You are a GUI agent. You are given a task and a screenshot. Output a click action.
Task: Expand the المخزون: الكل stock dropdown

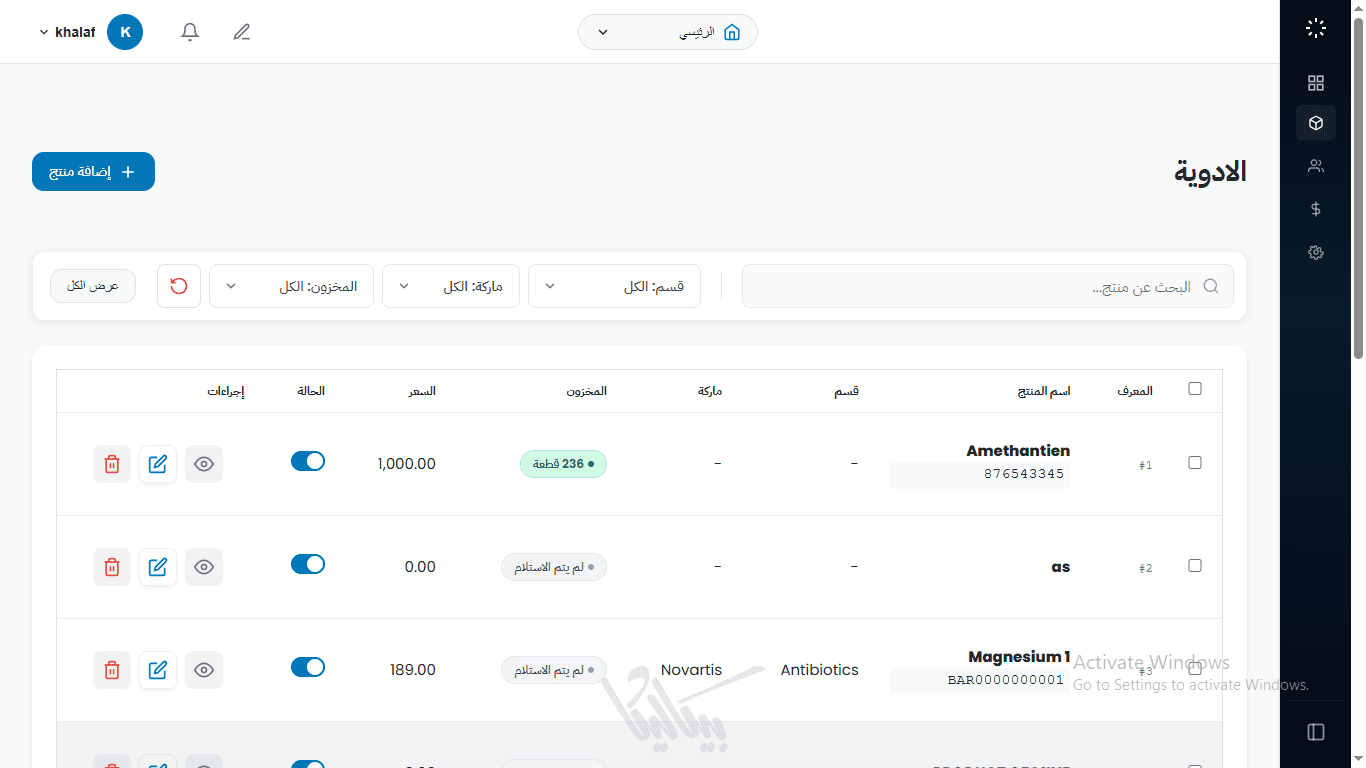point(291,286)
